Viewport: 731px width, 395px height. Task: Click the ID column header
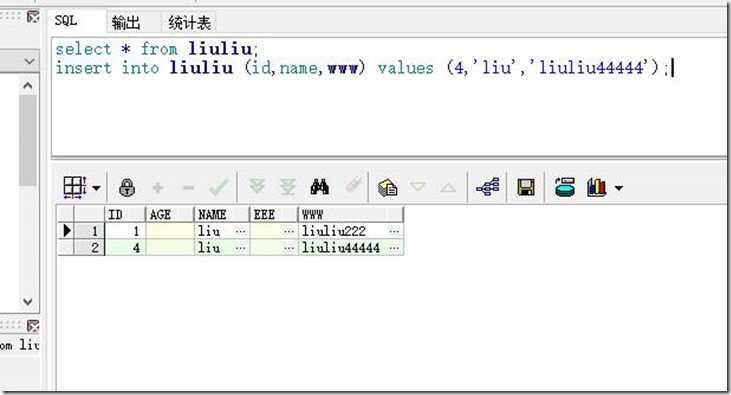point(124,215)
